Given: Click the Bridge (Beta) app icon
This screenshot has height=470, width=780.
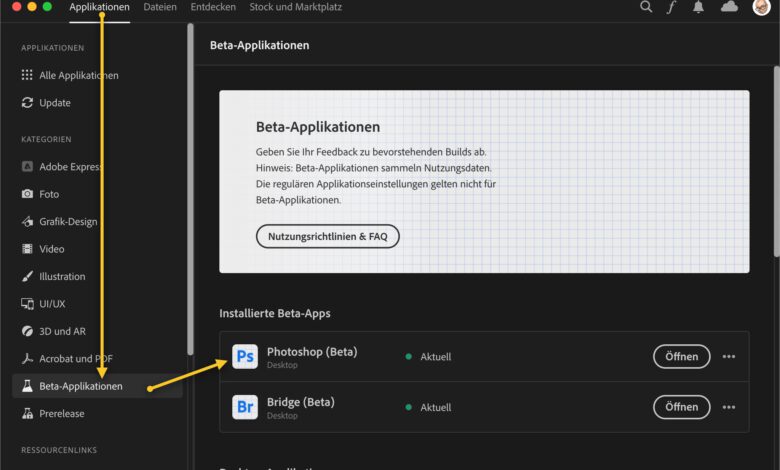Looking at the screenshot, I should tap(245, 407).
